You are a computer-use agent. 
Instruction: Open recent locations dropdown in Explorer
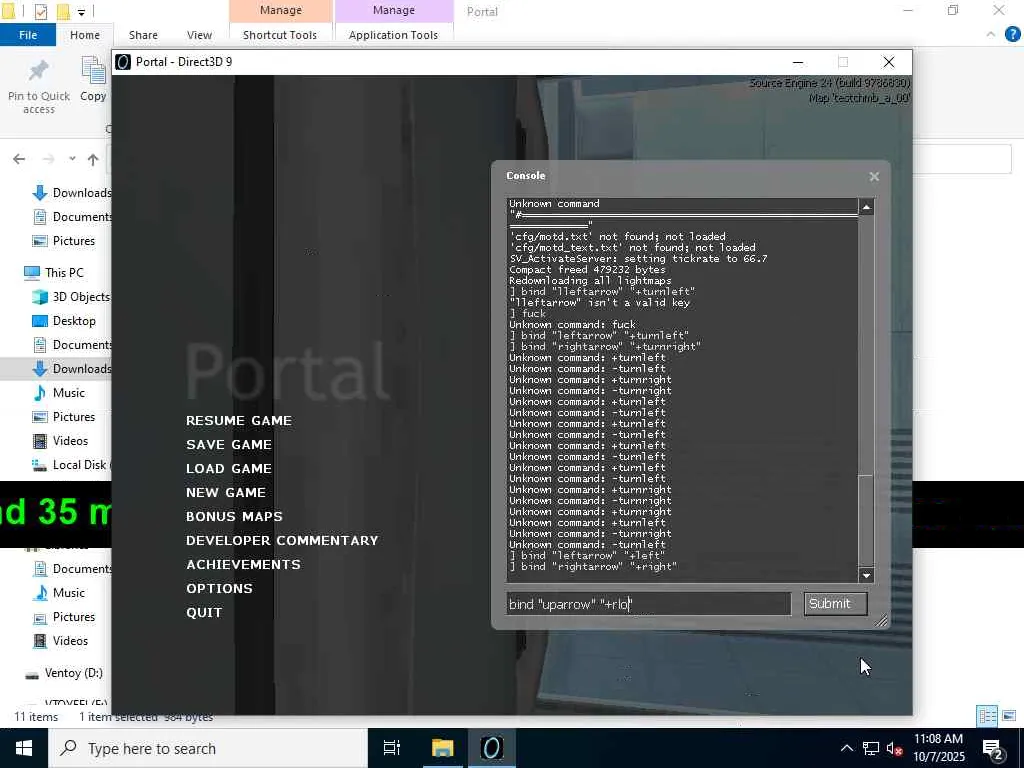(72, 159)
